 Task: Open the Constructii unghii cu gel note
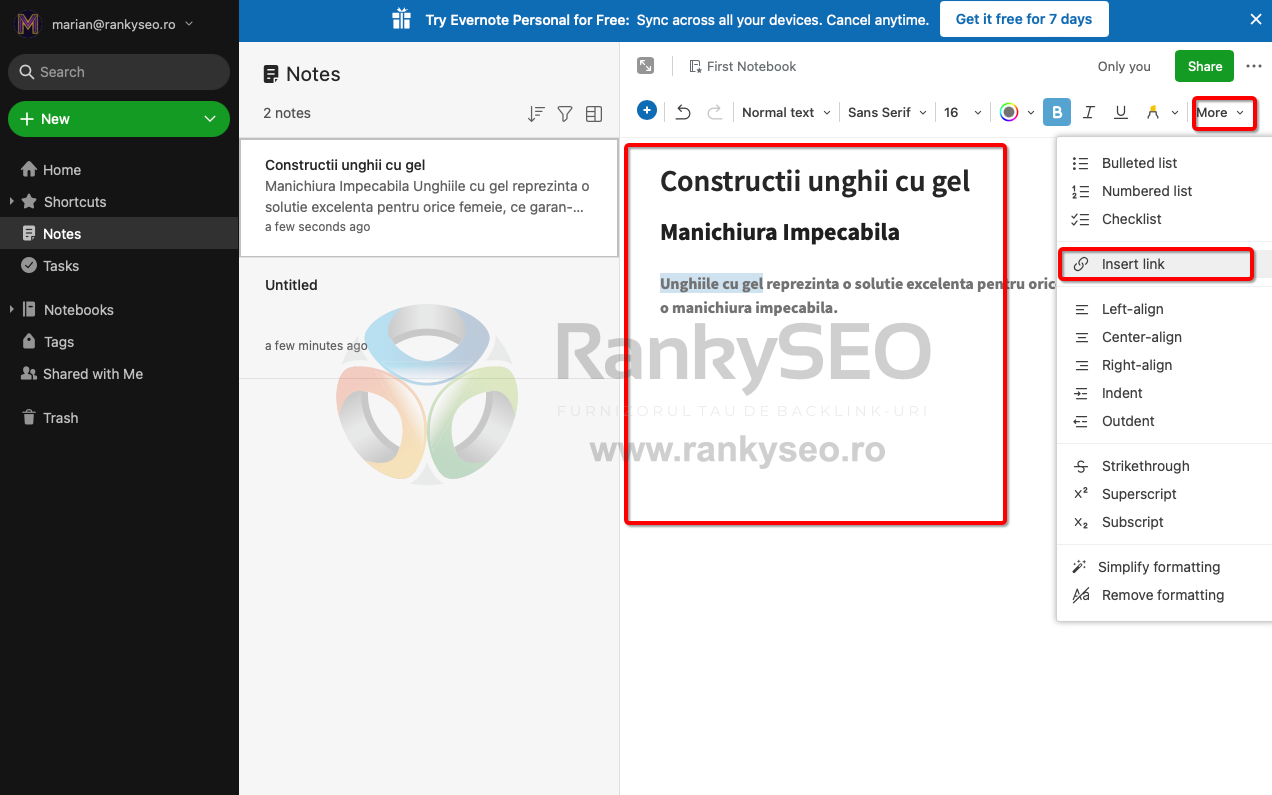(x=429, y=198)
